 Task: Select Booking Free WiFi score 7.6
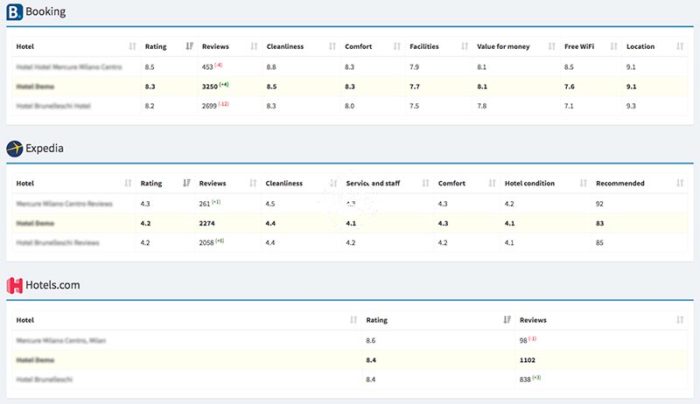(569, 87)
